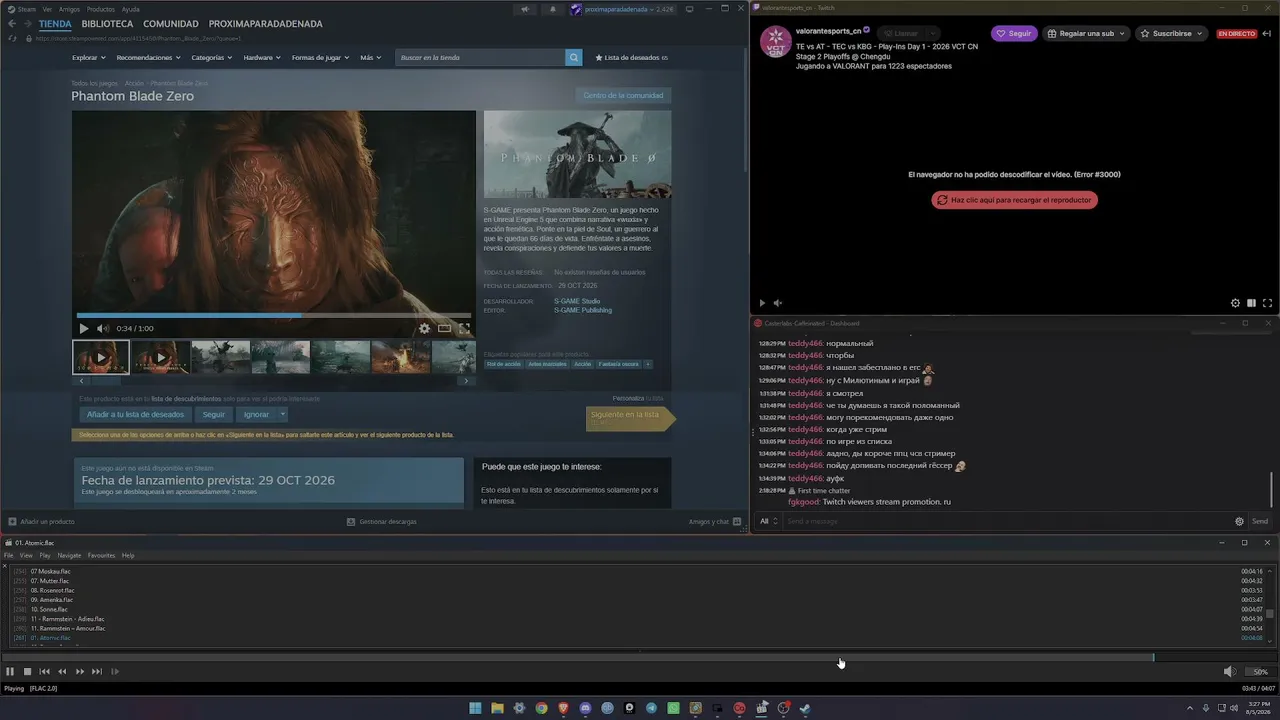The image size is (1280, 720).
Task: Expand the Explorar store menu
Action: tap(89, 58)
